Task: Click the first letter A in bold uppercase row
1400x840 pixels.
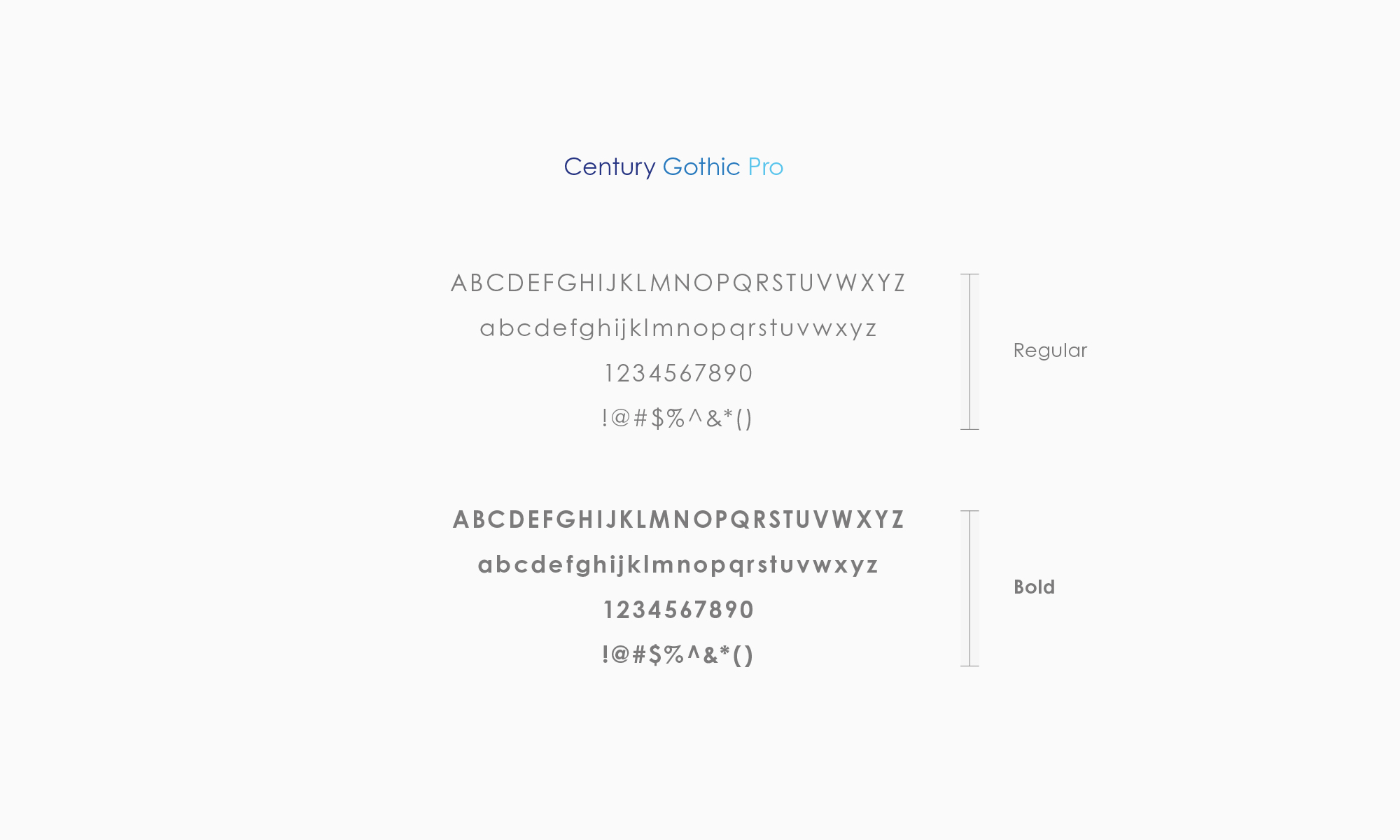Action: click(x=461, y=519)
